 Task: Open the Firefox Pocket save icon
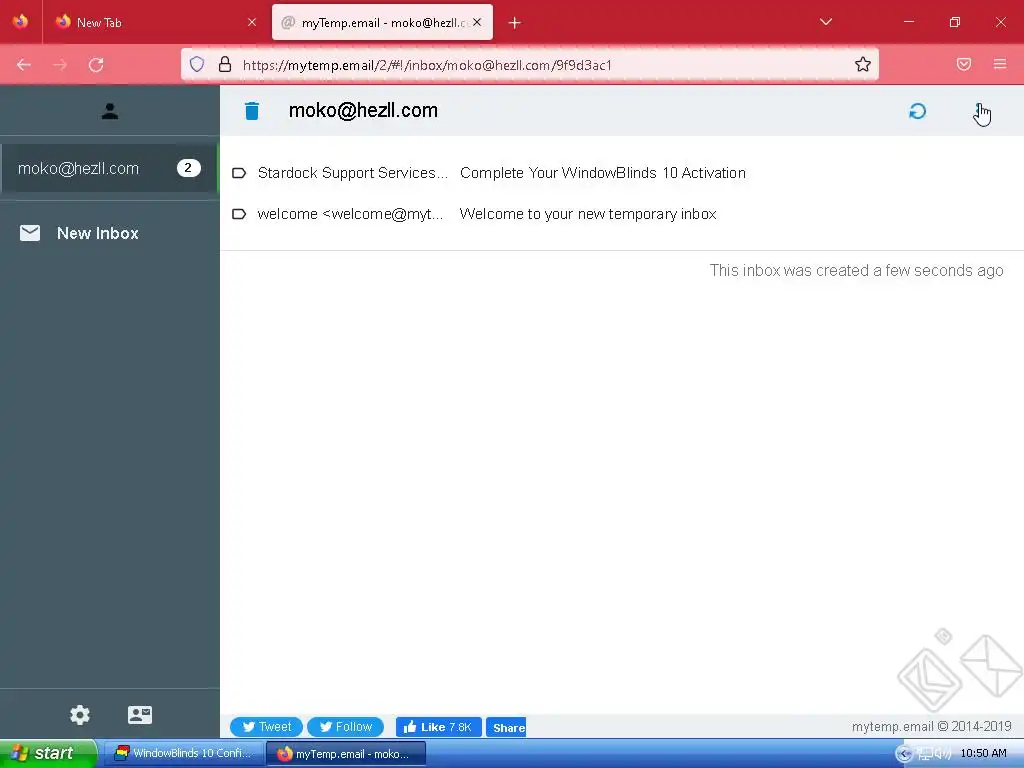pos(964,64)
